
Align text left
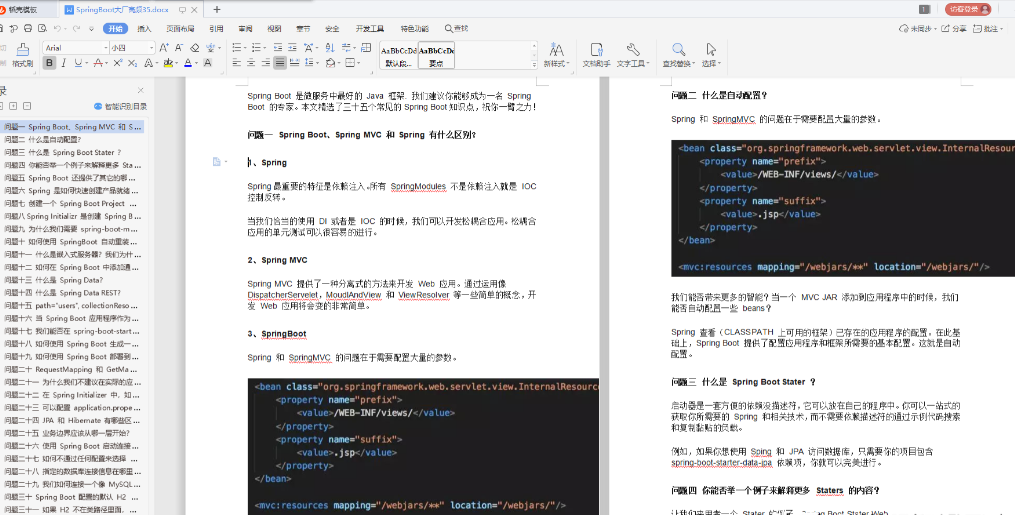[x=236, y=63]
